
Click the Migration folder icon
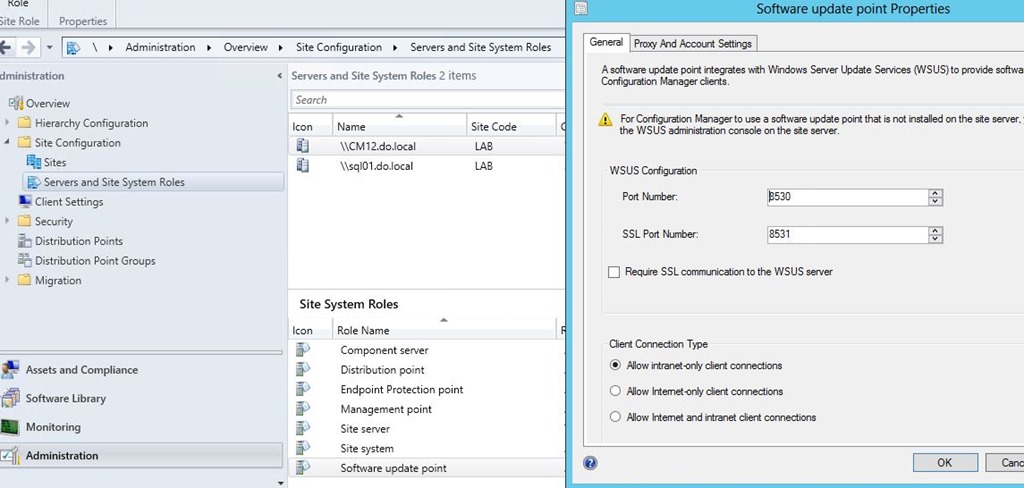point(24,280)
